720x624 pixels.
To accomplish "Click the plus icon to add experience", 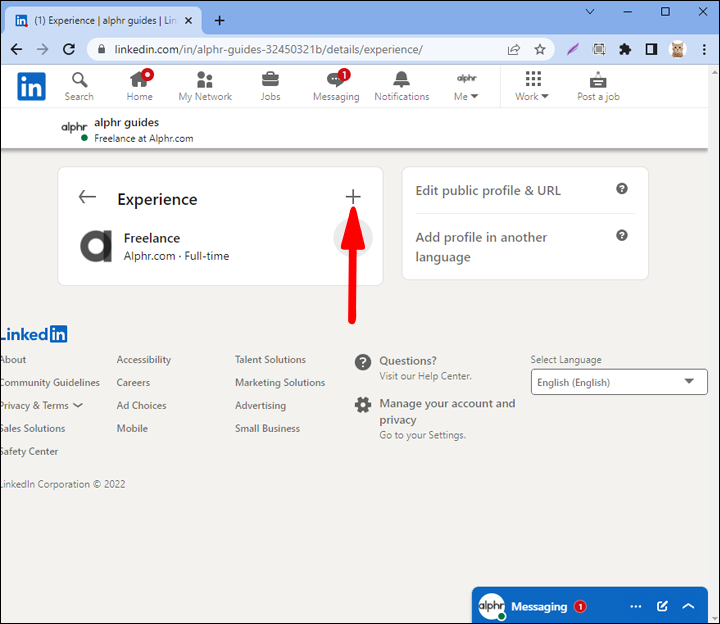I will click(352, 197).
